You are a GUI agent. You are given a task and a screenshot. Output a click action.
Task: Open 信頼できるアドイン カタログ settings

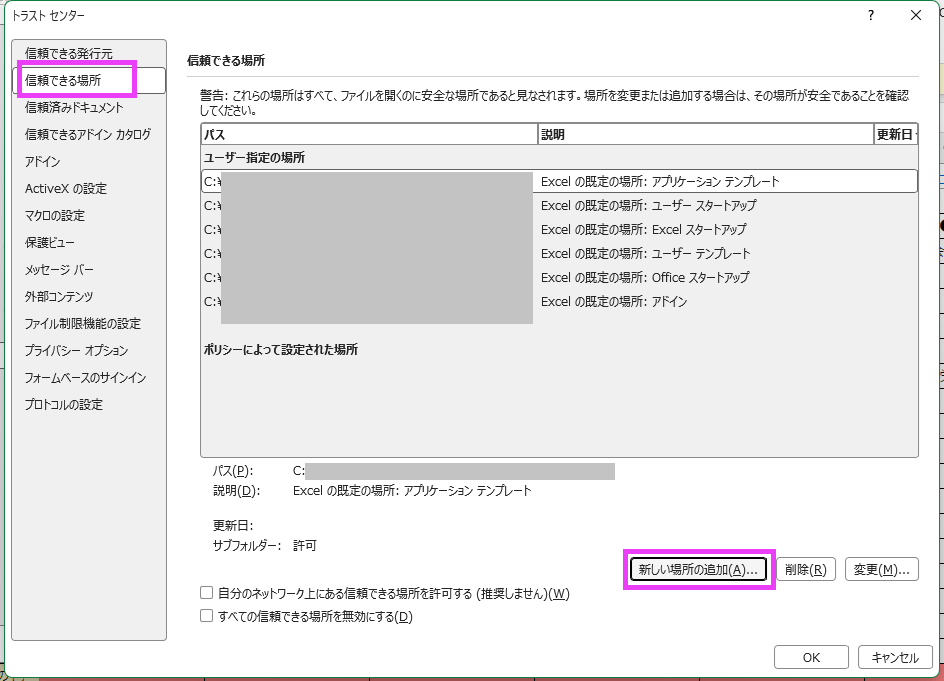coord(88,134)
